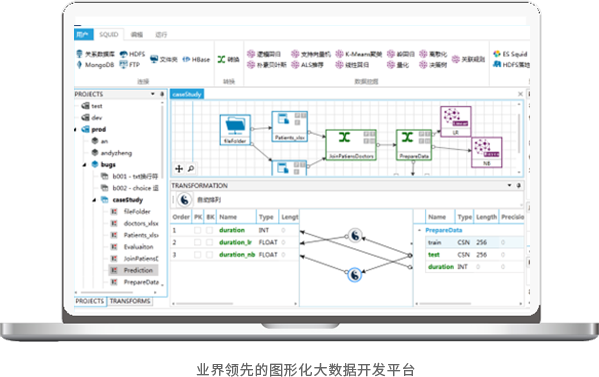Select the MongoDB connection icon
The image size is (599, 377).
(96, 65)
